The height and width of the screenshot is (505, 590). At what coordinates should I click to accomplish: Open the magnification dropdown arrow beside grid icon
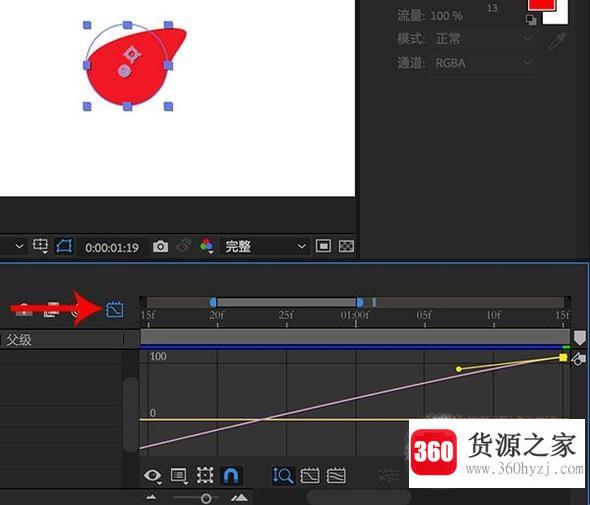point(19,247)
